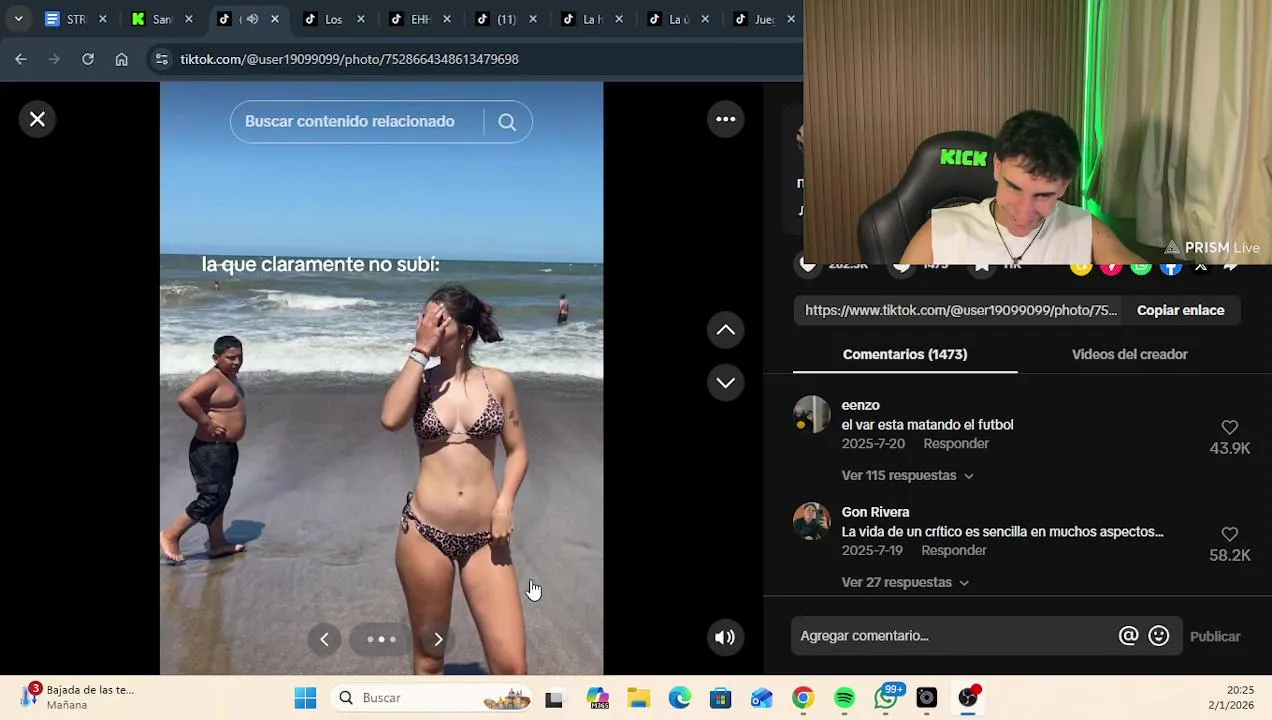Open Task View from the taskbar
Screen dimensions: 1272x720
554,698
